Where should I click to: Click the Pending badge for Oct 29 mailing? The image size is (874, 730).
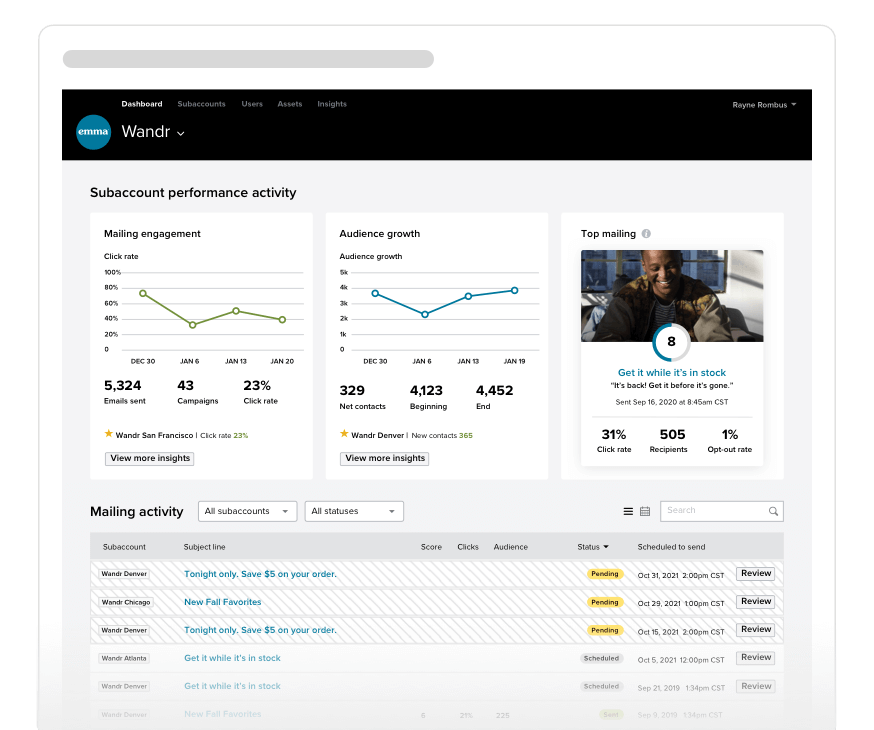pos(605,602)
